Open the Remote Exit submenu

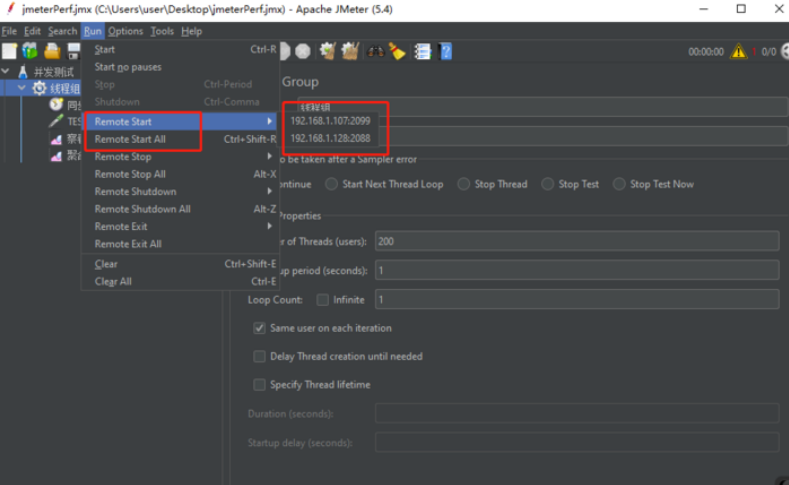pyautogui.click(x=181, y=226)
